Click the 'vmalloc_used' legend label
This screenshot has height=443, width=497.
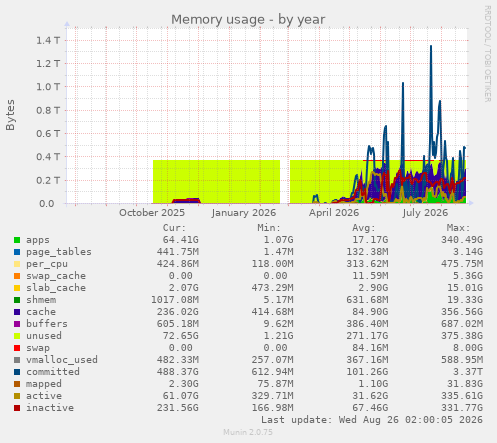point(62,360)
